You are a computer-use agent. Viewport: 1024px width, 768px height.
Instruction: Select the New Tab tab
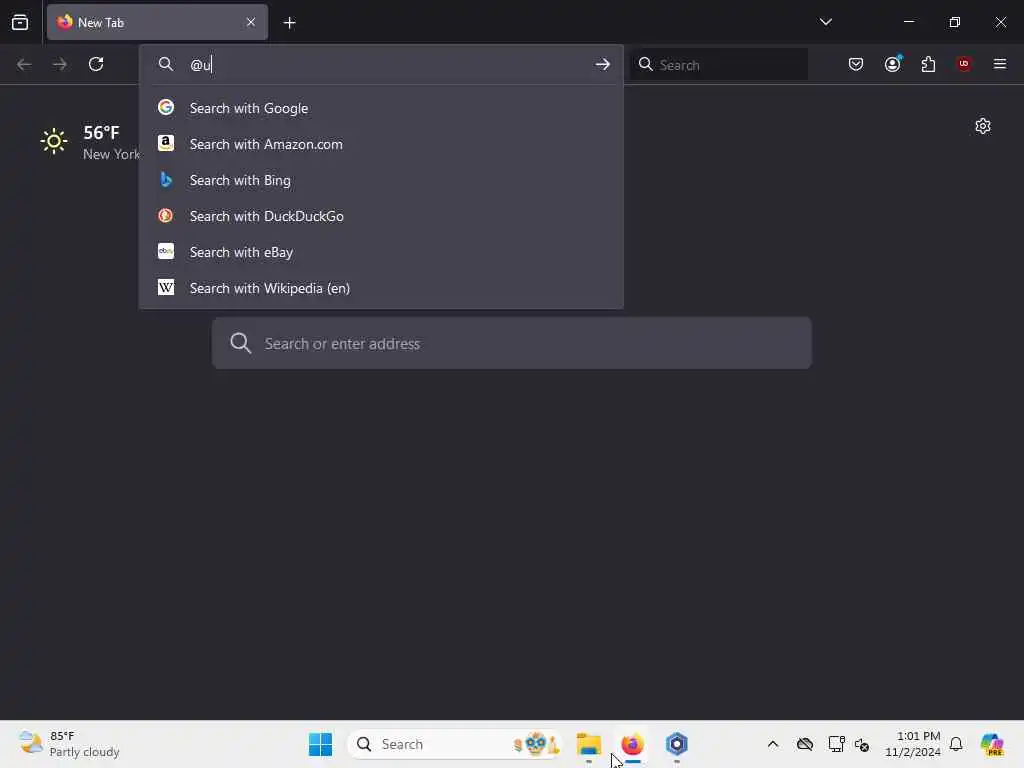pyautogui.click(x=157, y=22)
